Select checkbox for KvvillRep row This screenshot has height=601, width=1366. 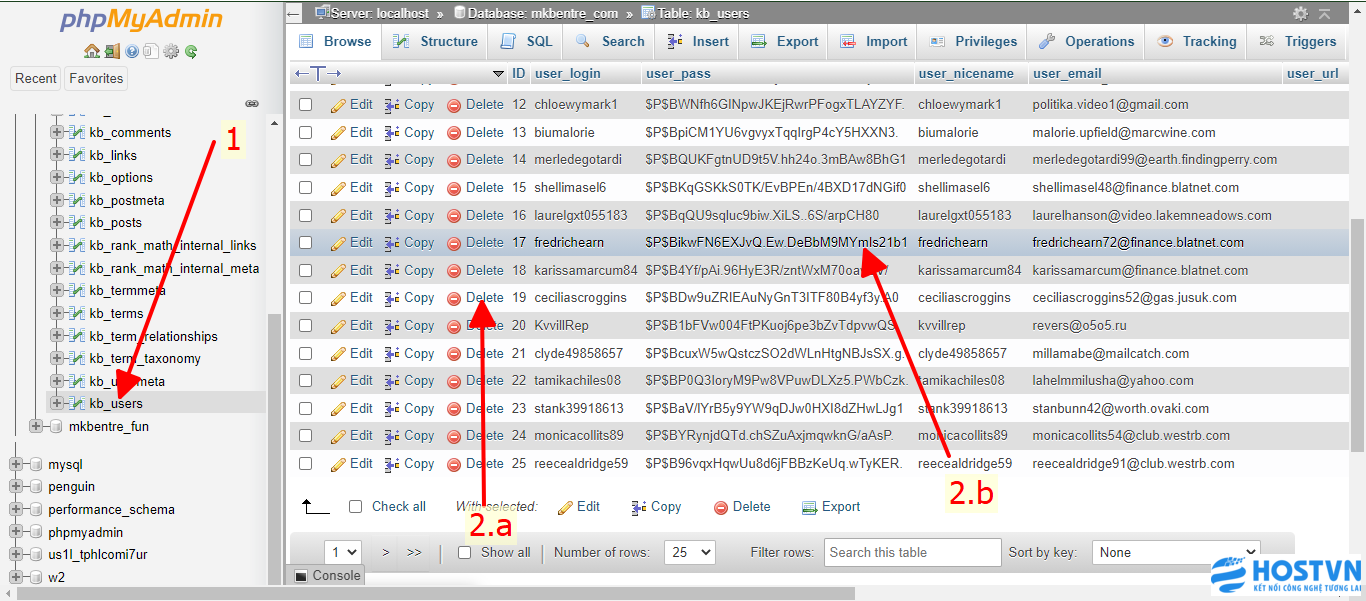point(306,326)
